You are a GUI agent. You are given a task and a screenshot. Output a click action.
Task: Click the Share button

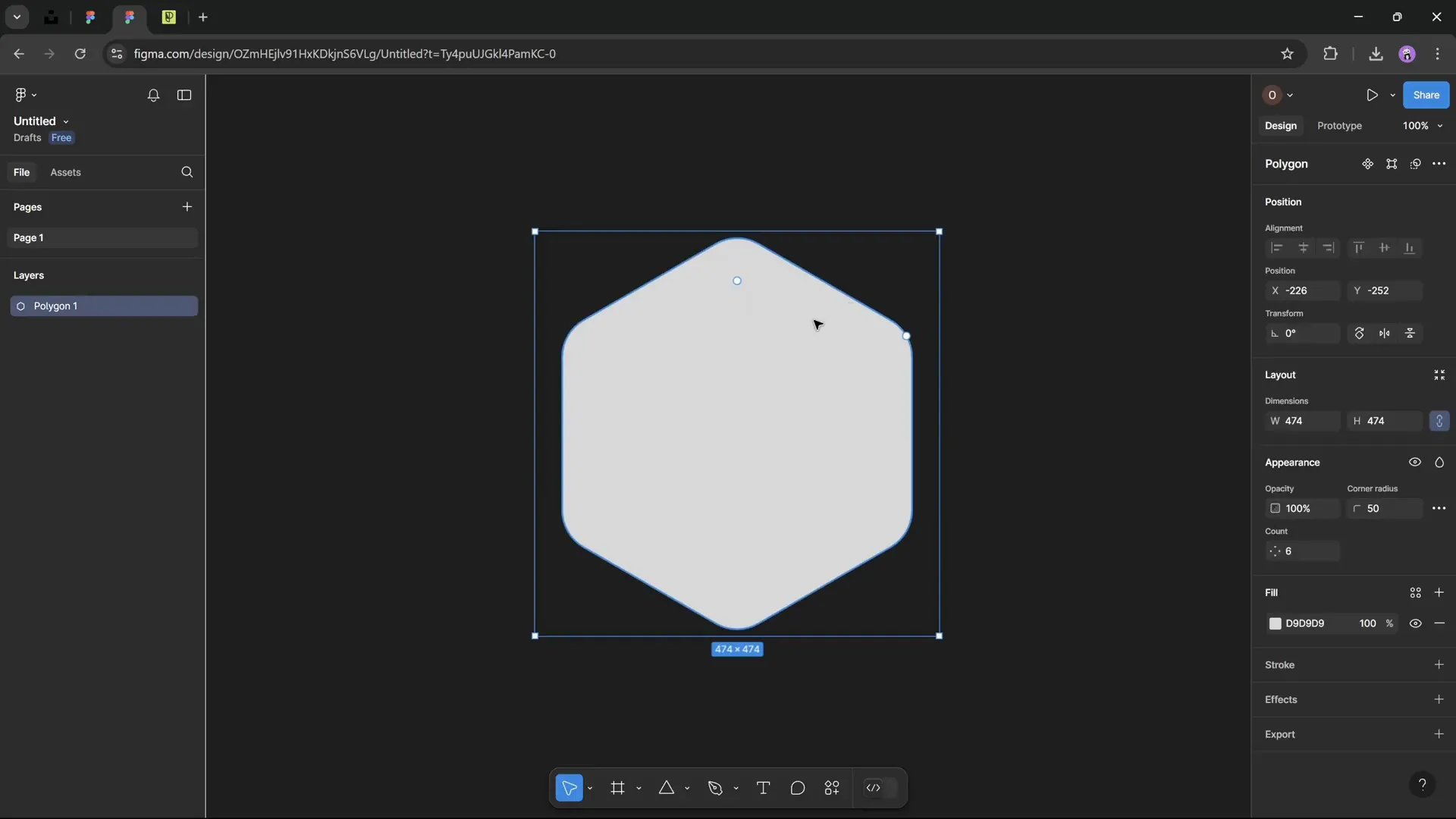(1426, 95)
